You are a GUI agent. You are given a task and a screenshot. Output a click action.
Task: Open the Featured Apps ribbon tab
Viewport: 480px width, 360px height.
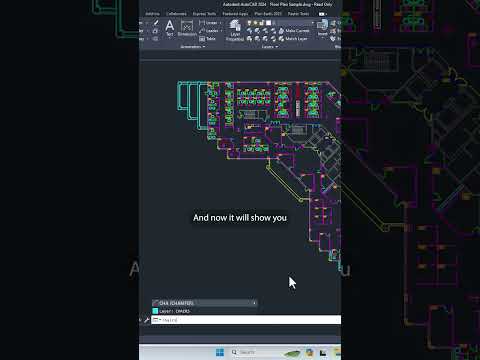click(x=235, y=14)
